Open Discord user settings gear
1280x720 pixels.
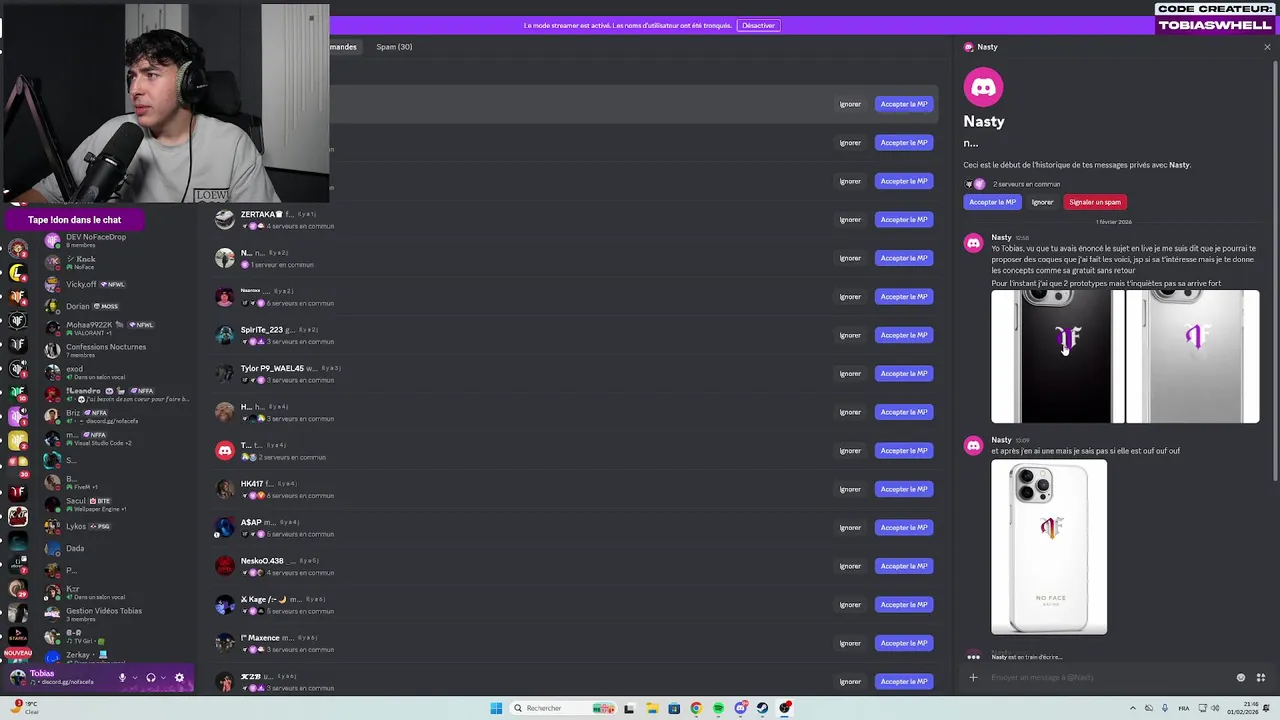[179, 677]
